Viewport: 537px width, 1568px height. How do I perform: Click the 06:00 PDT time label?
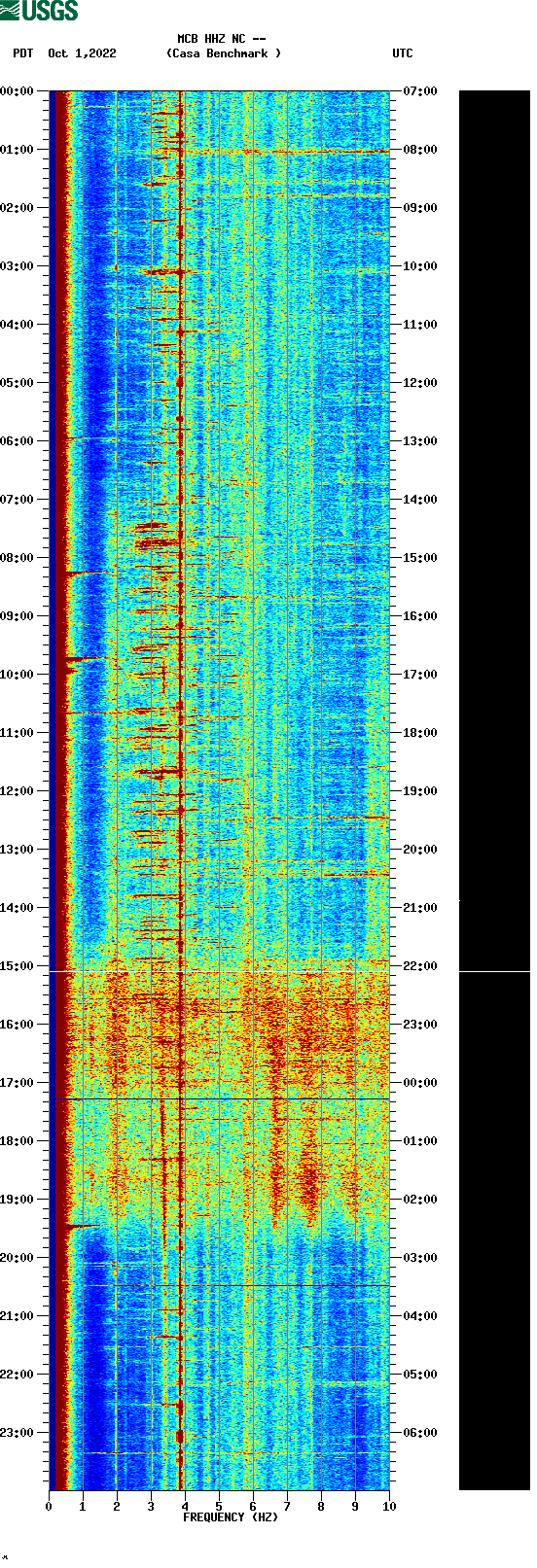click(x=18, y=441)
